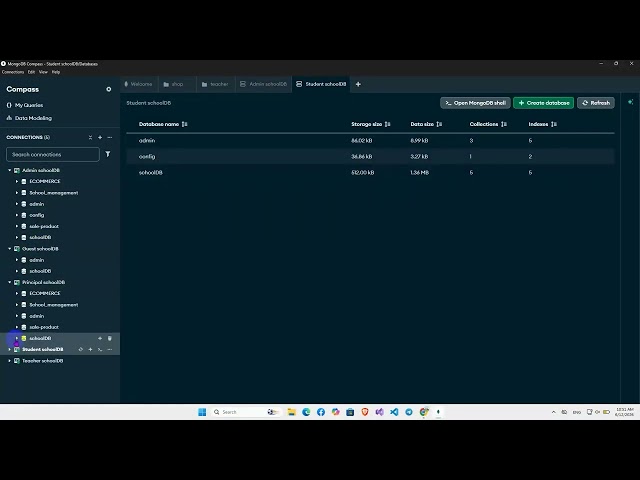Create collection plus icon on highlighted schoolDB row
Viewport: 640px width, 480px height.
100,338
